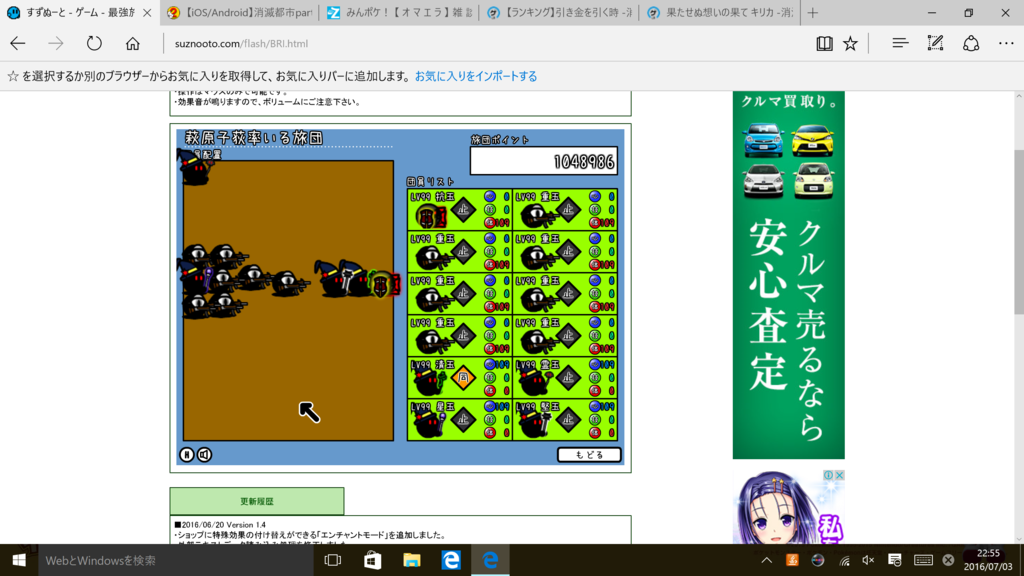Toggle the 止 diamond beside the hammer wizard
Viewport: 1024px width, 576px height.
coord(568,419)
